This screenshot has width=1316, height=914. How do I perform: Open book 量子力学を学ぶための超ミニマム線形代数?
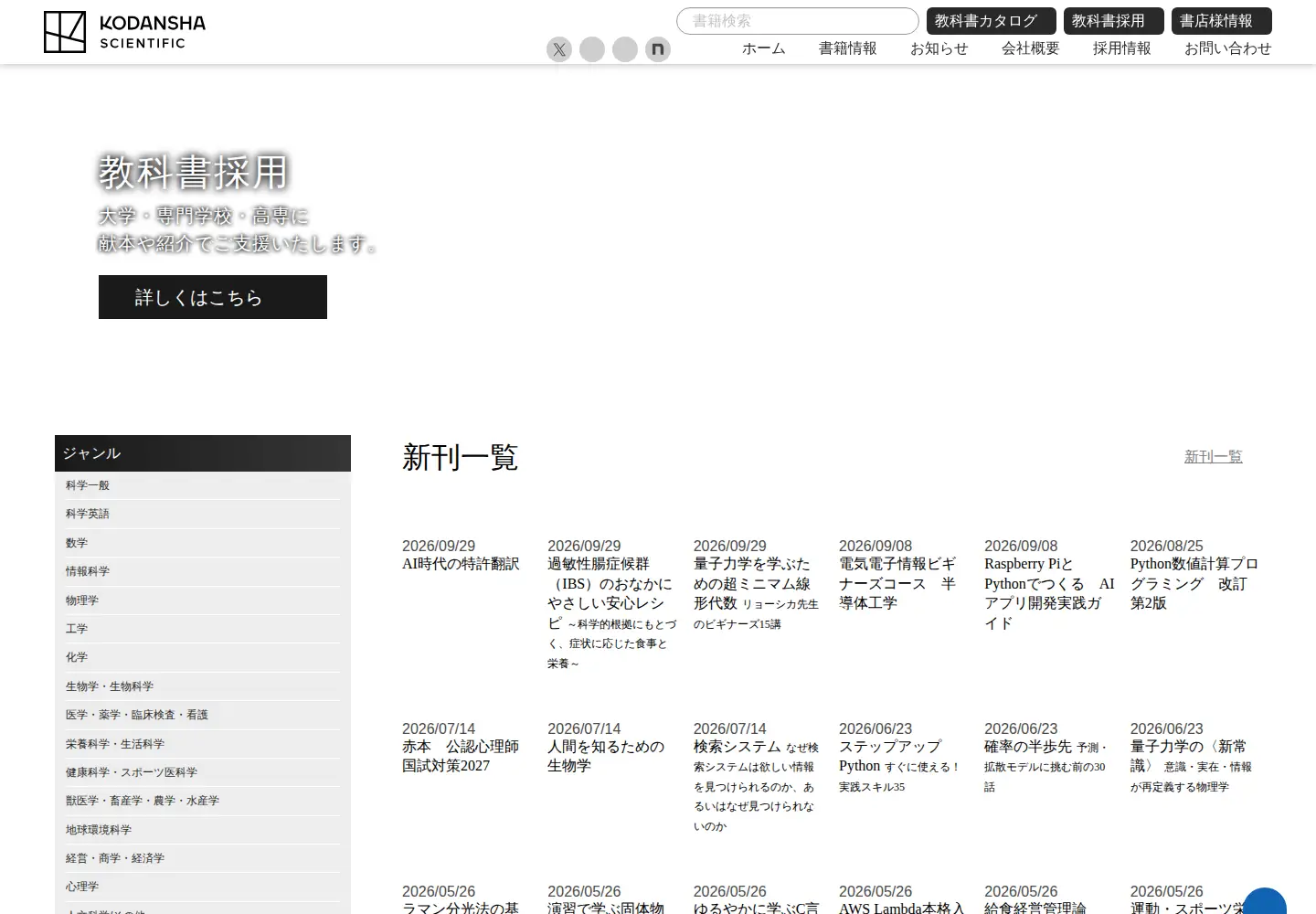pos(756,593)
